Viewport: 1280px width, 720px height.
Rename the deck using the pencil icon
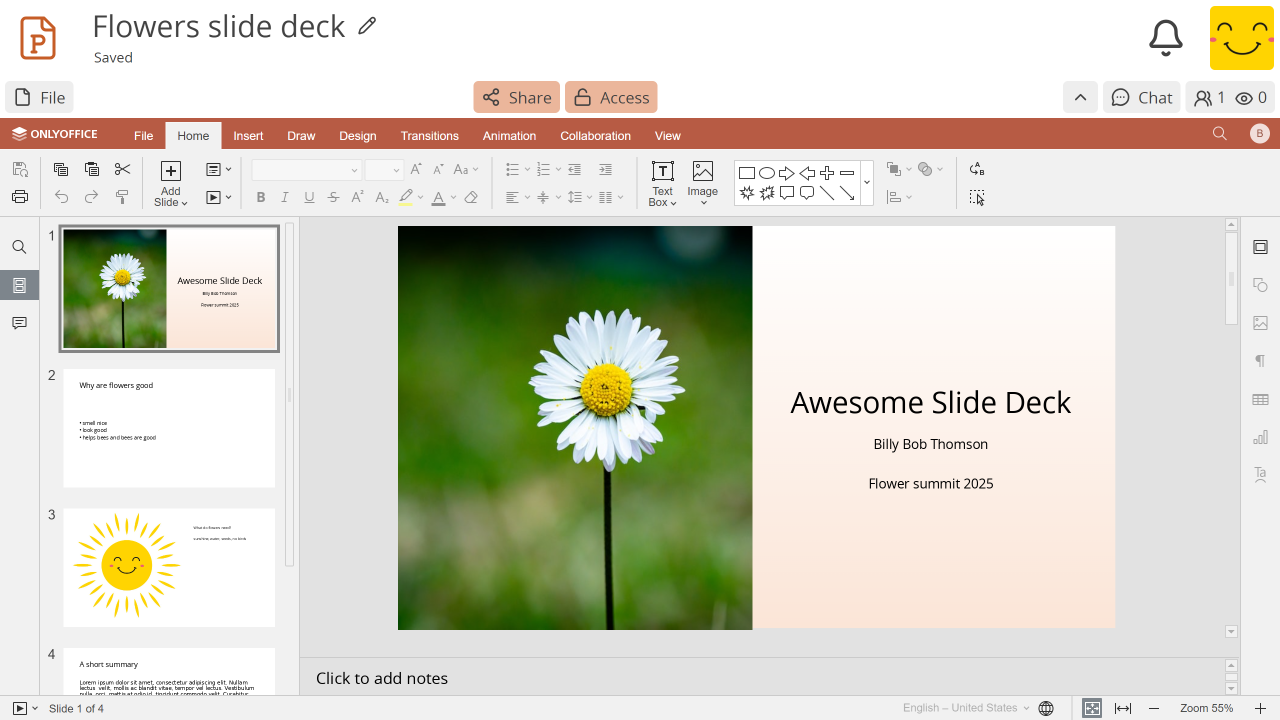(367, 26)
